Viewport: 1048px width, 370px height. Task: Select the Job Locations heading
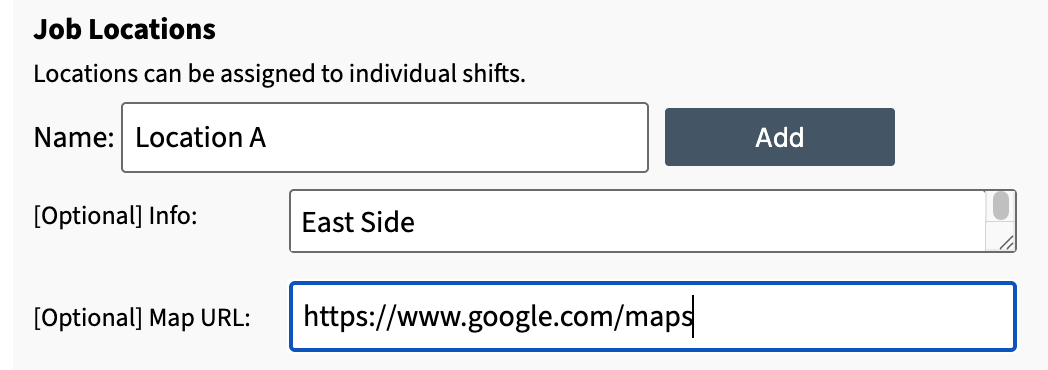[125, 30]
